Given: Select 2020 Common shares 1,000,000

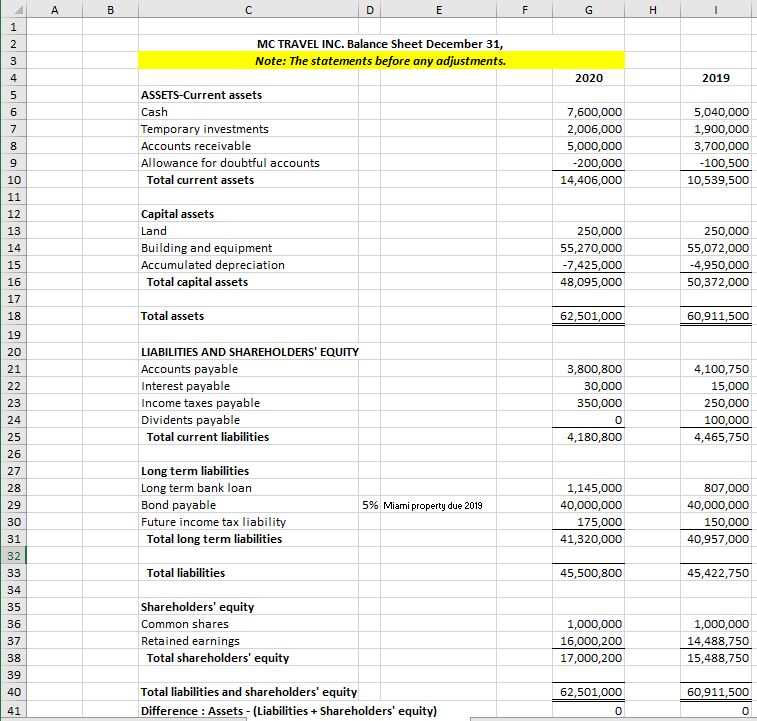Looking at the screenshot, I should coord(589,623).
